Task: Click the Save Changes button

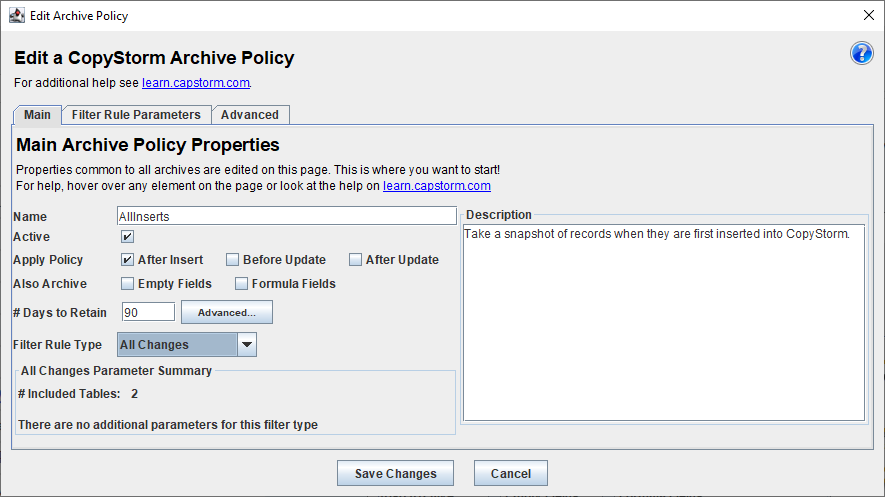Action: (395, 473)
